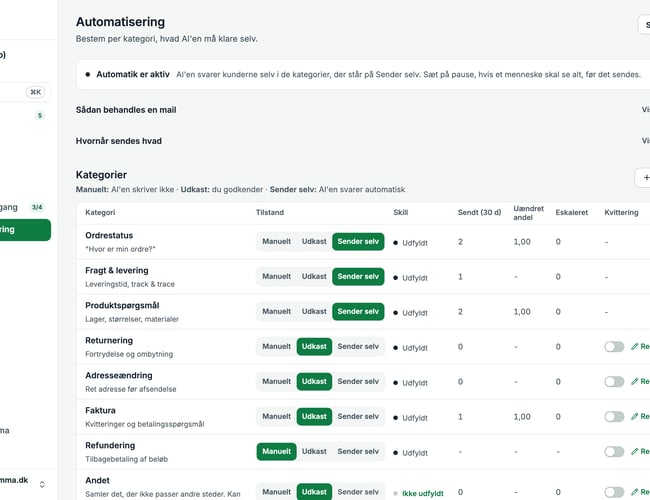
Task: Select Manuelt for Refundering
Action: coord(276,451)
